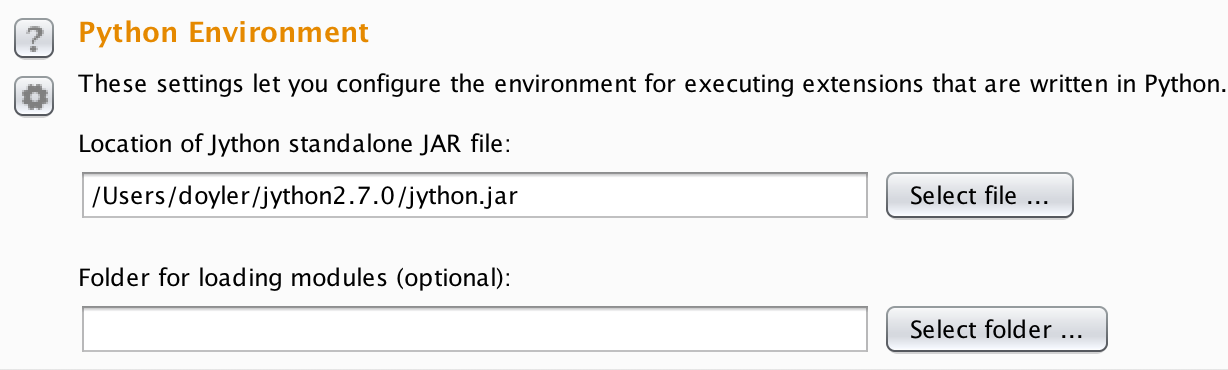Browse for the Jython JAR file
Screen dimensions: 1228x370
[x=980, y=196]
